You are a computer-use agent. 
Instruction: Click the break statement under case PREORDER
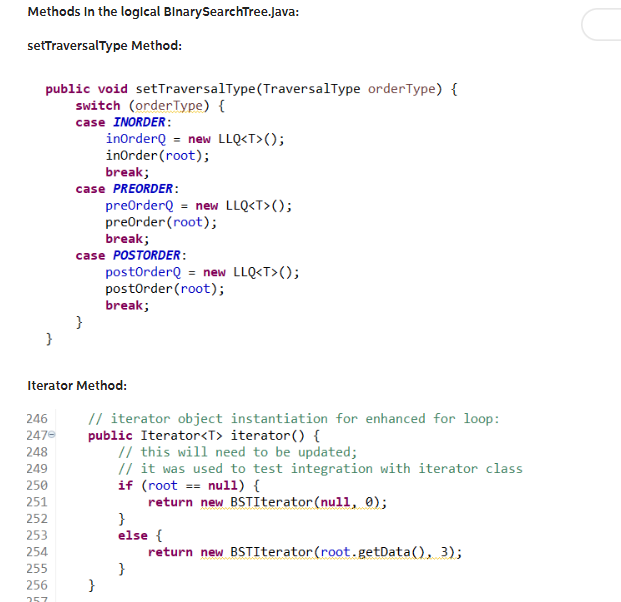point(127,239)
